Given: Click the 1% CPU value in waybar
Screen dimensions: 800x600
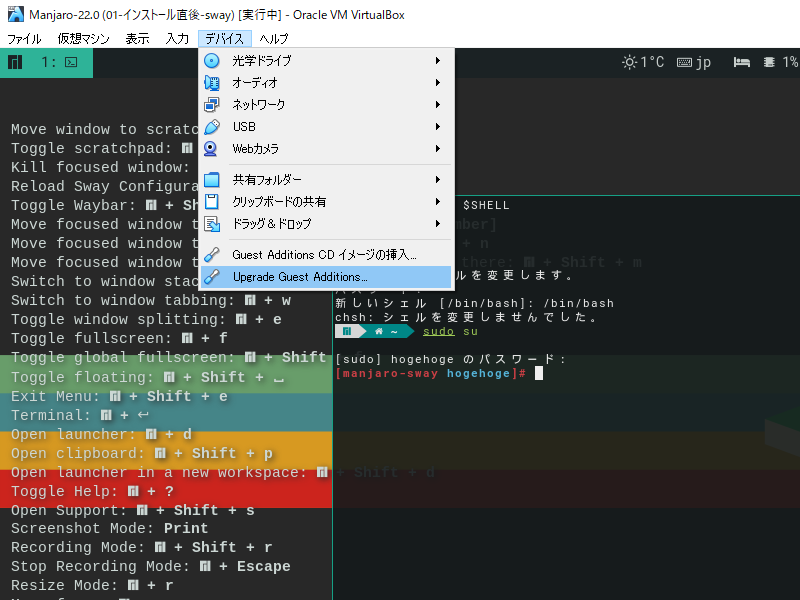Looking at the screenshot, I should pos(790,62).
